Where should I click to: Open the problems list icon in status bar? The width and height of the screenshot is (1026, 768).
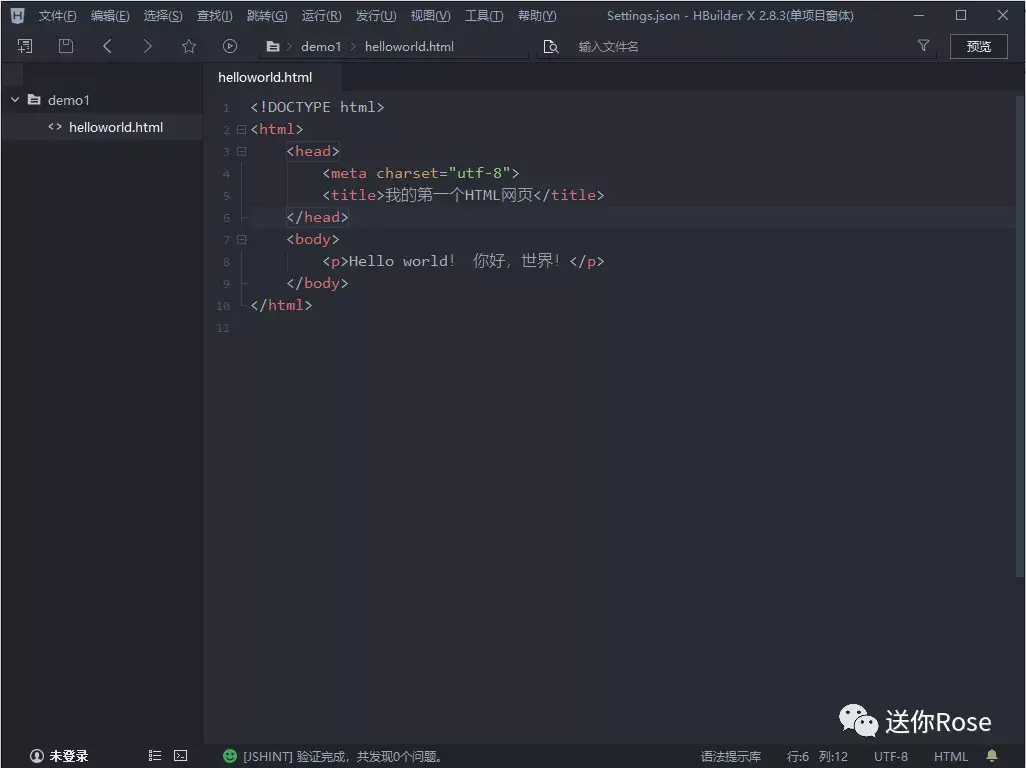point(154,756)
